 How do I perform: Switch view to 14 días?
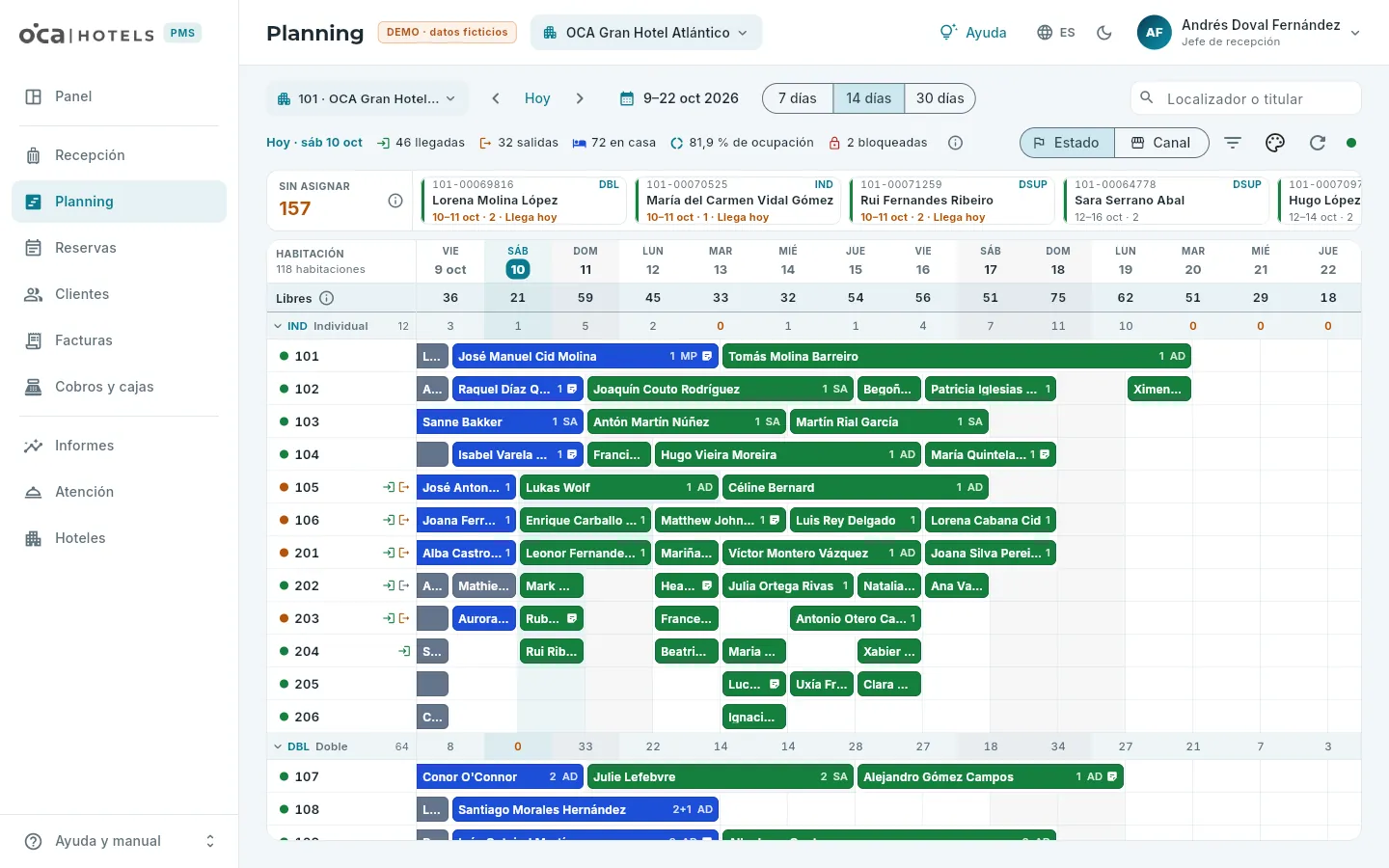tap(869, 98)
